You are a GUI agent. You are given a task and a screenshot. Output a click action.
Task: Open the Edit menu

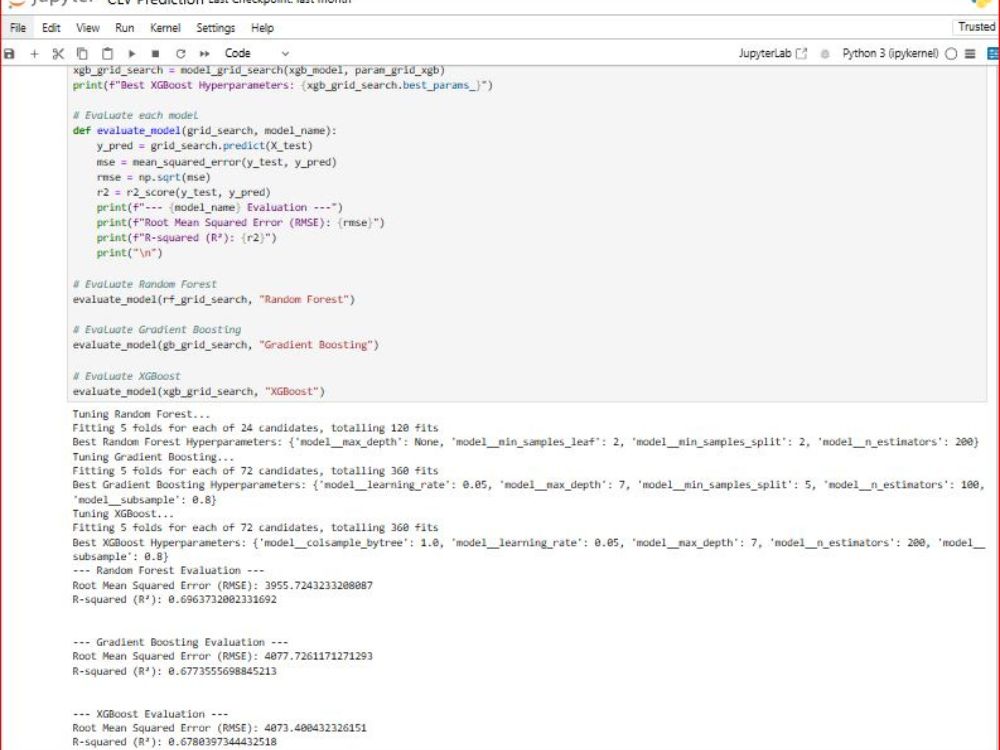click(x=51, y=28)
